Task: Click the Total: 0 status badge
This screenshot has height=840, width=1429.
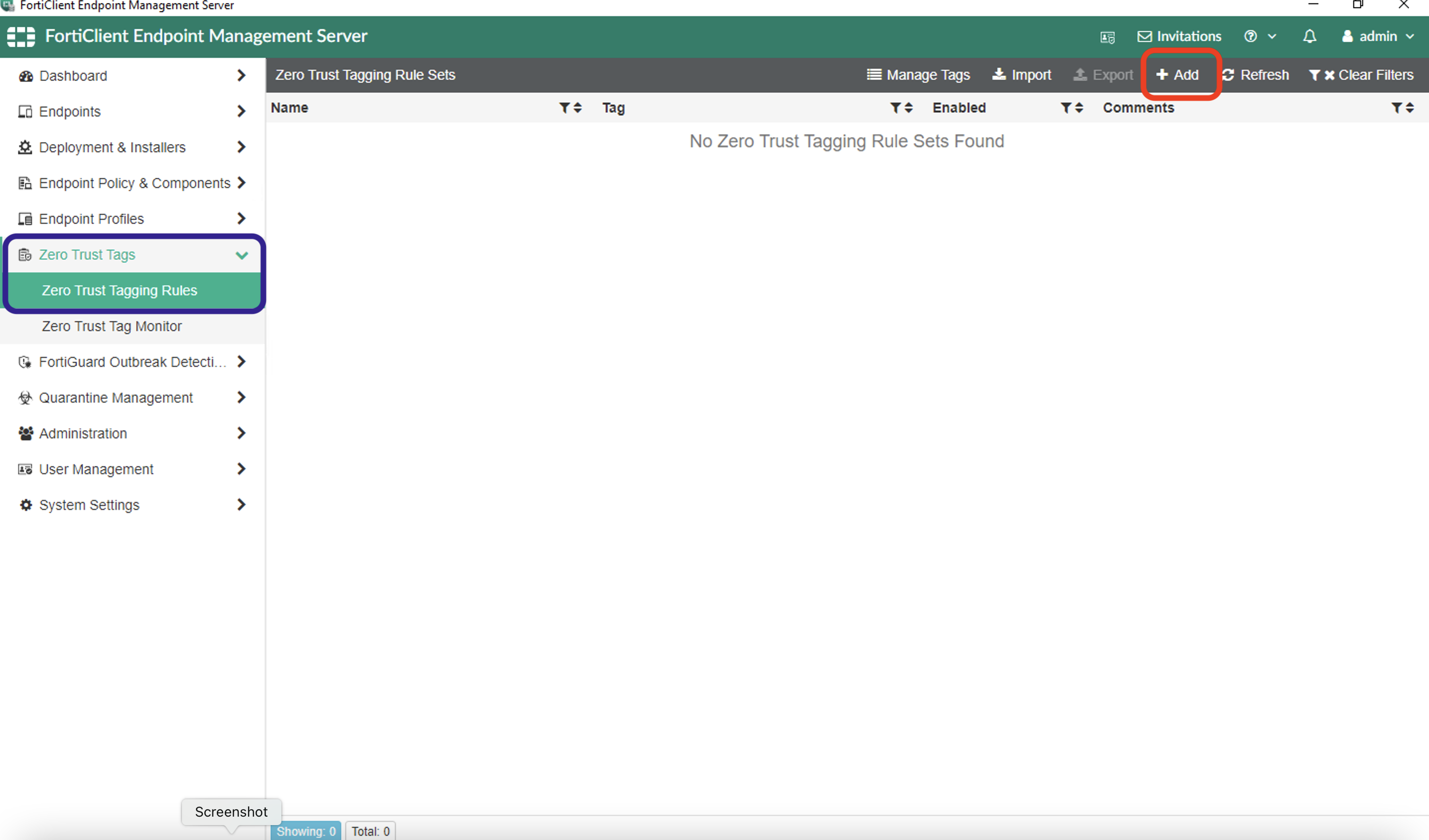Action: point(370,831)
